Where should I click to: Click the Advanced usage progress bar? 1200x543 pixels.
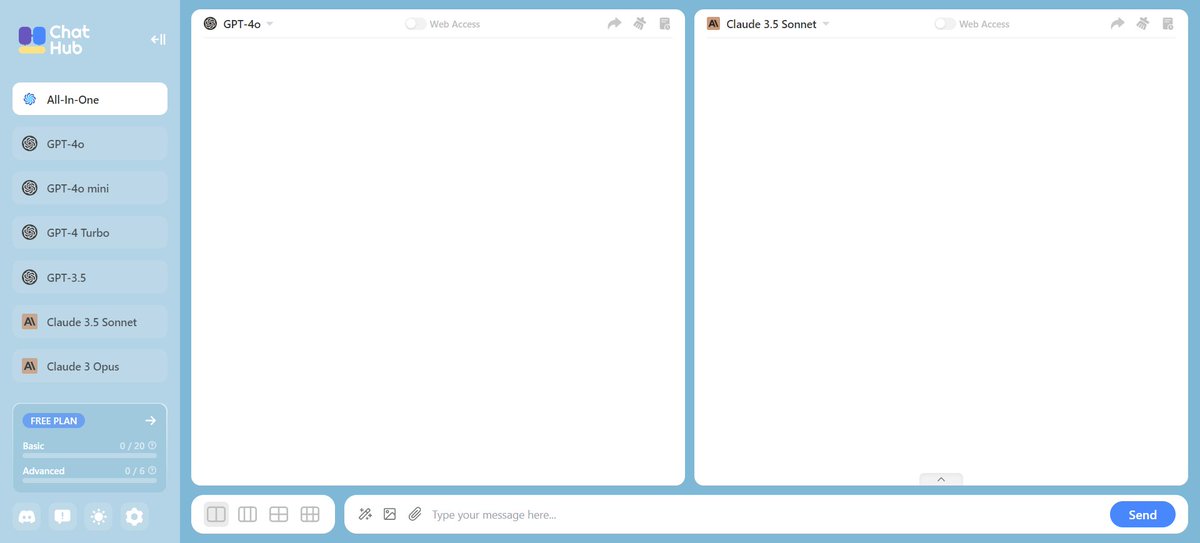tap(90, 481)
